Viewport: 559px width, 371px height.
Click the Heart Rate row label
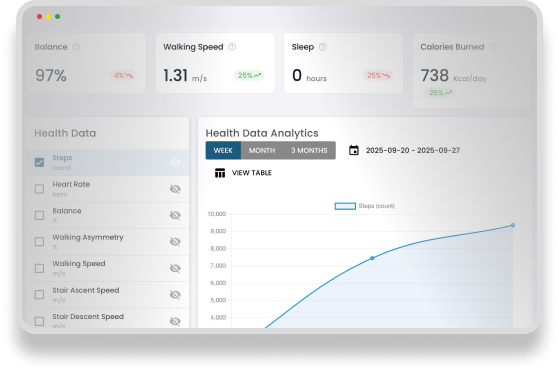click(71, 184)
